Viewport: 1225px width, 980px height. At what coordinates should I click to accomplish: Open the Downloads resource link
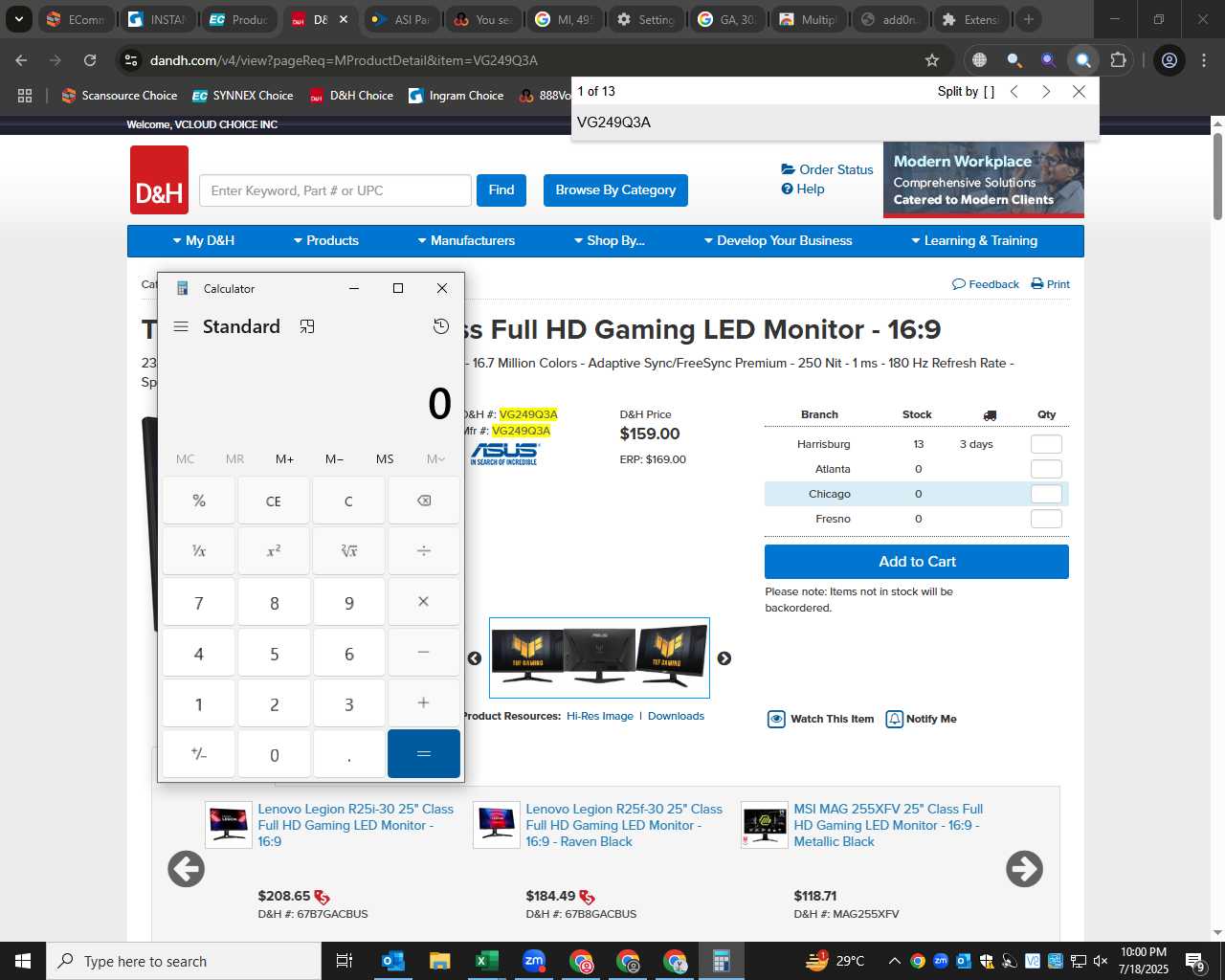coord(676,716)
